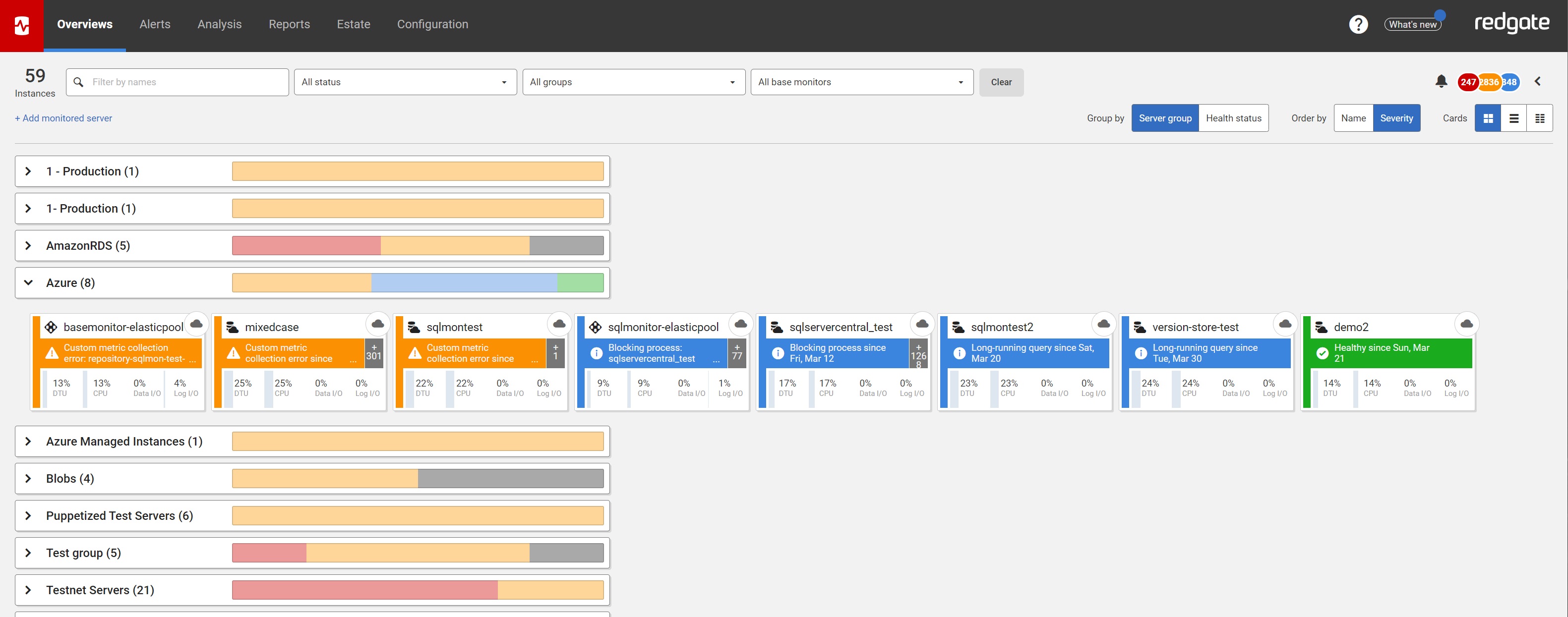
Task: Switch to list cards view icon
Action: (1514, 118)
